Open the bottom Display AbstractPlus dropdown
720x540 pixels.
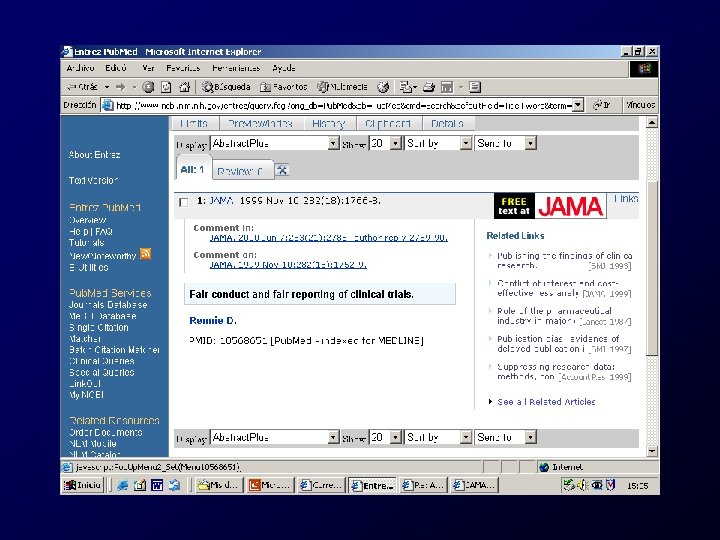point(275,438)
